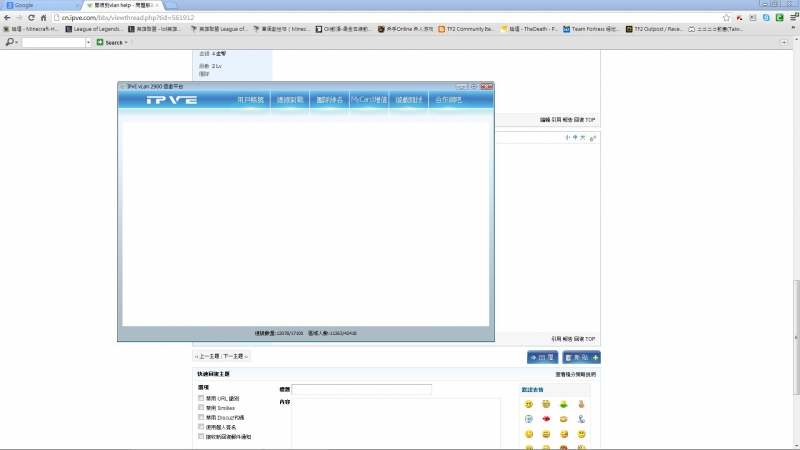
Task: Insert the first smiley in third row
Action: point(529,434)
